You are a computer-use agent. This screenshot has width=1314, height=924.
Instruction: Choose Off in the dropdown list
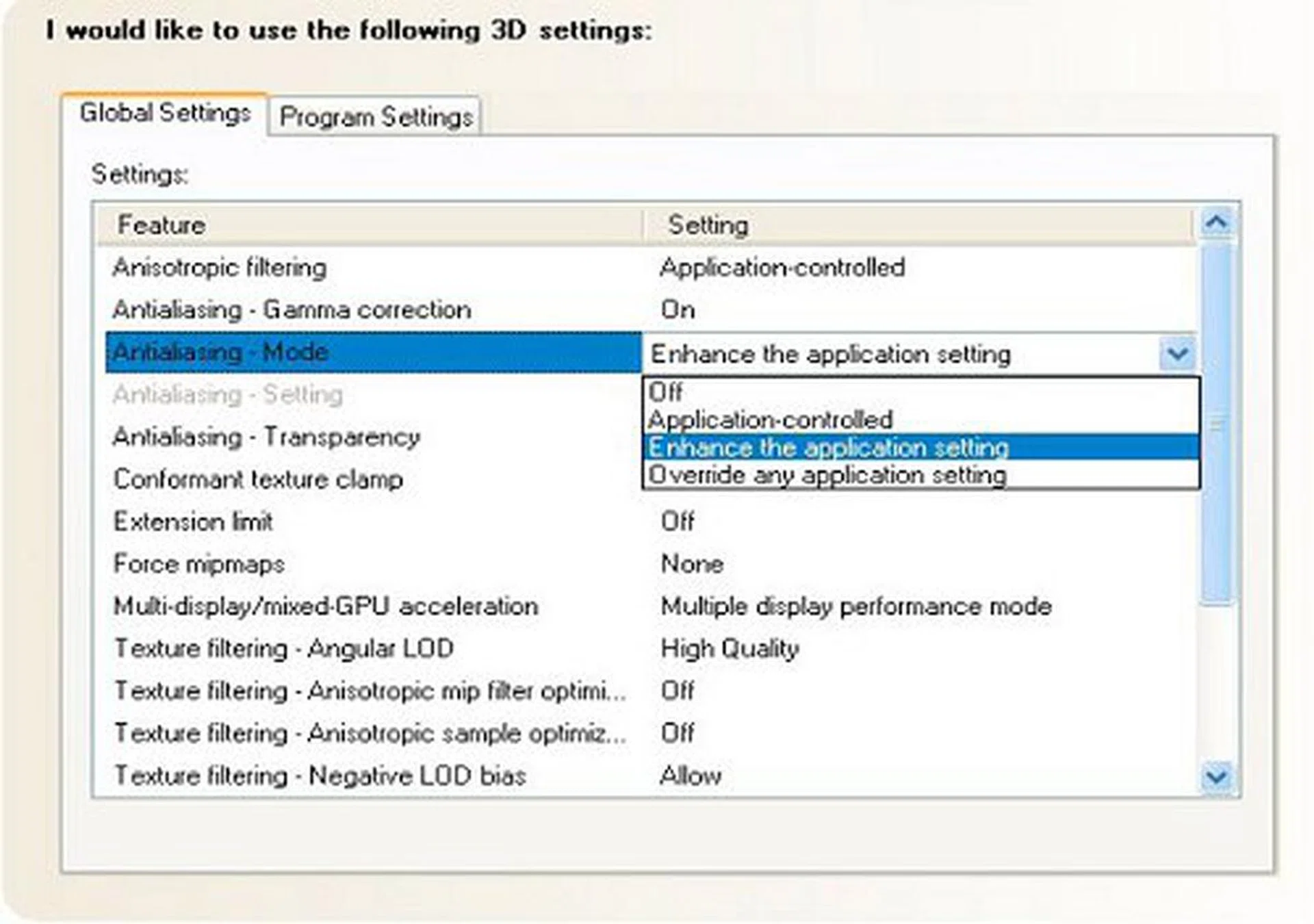pos(666,392)
